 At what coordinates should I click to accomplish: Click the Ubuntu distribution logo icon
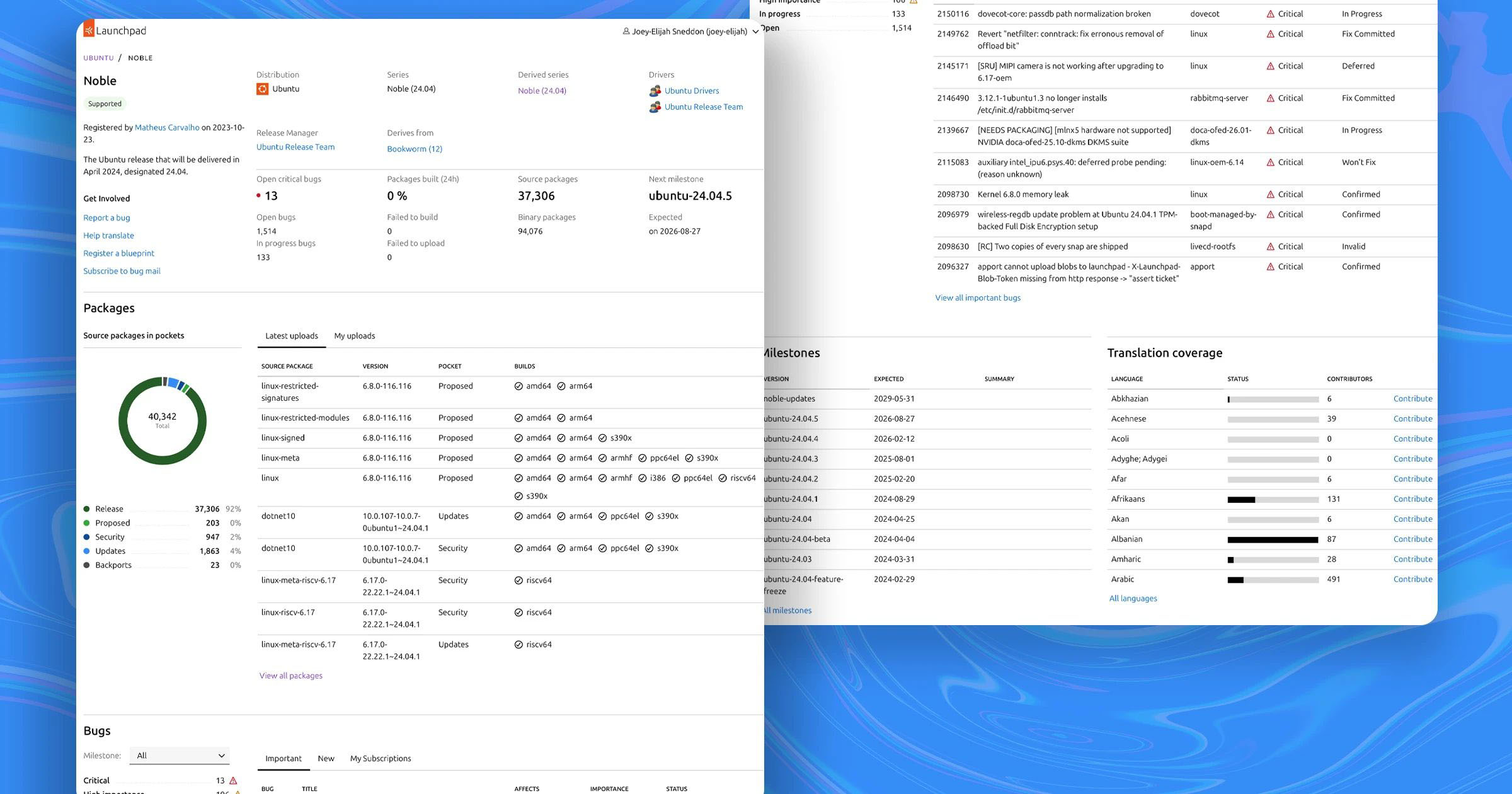pyautogui.click(x=262, y=89)
